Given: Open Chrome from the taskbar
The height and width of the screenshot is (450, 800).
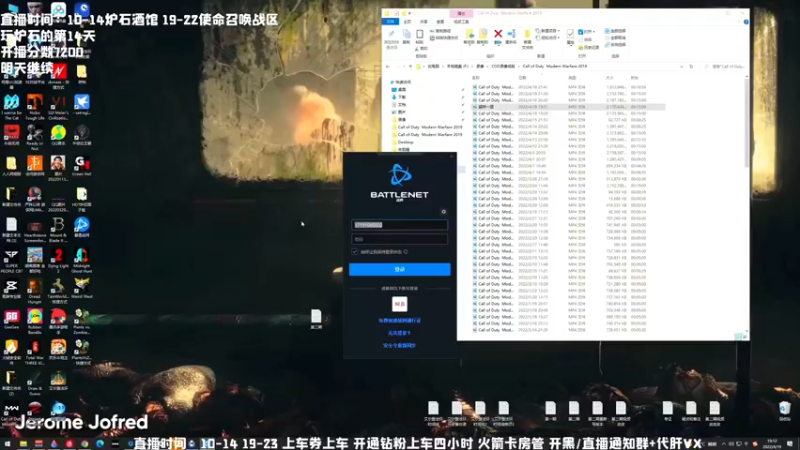Looking at the screenshot, I should [85, 444].
